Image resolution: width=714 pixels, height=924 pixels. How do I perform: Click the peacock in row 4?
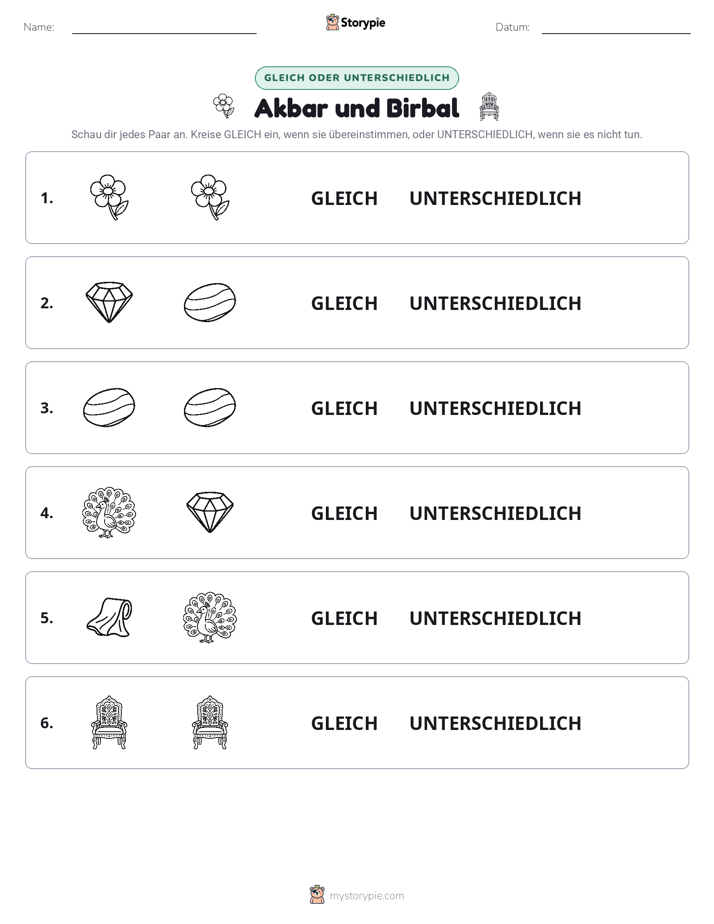(109, 513)
